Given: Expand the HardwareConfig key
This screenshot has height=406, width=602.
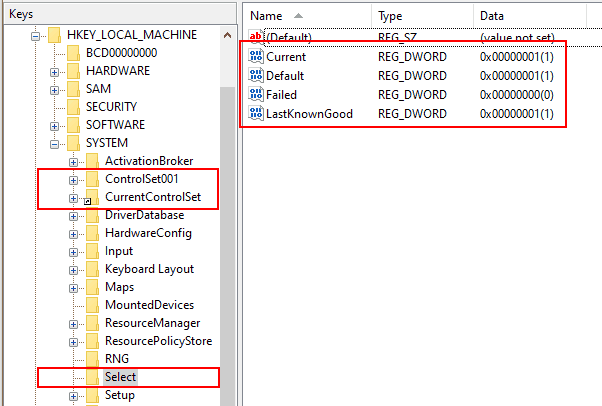Looking at the screenshot, I should 73,234.
